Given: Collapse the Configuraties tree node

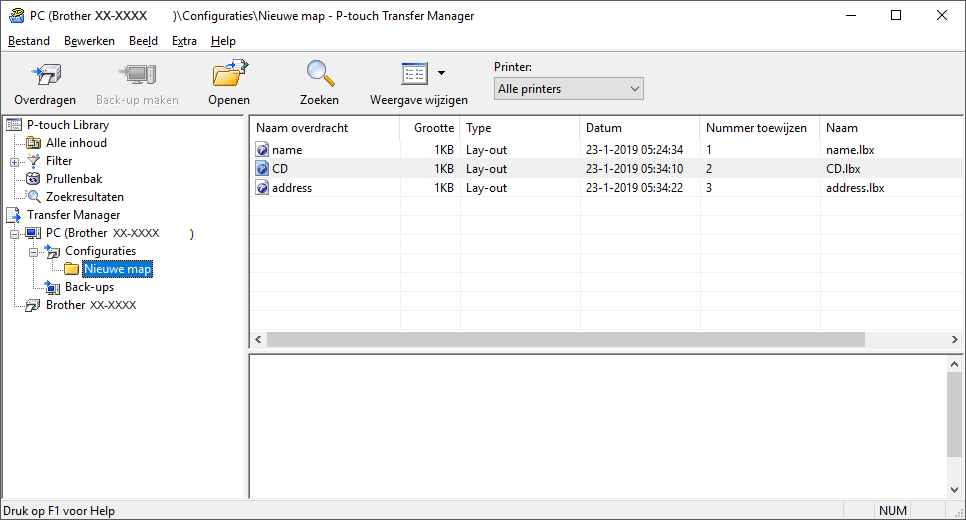Looking at the screenshot, I should pyautogui.click(x=34, y=252).
